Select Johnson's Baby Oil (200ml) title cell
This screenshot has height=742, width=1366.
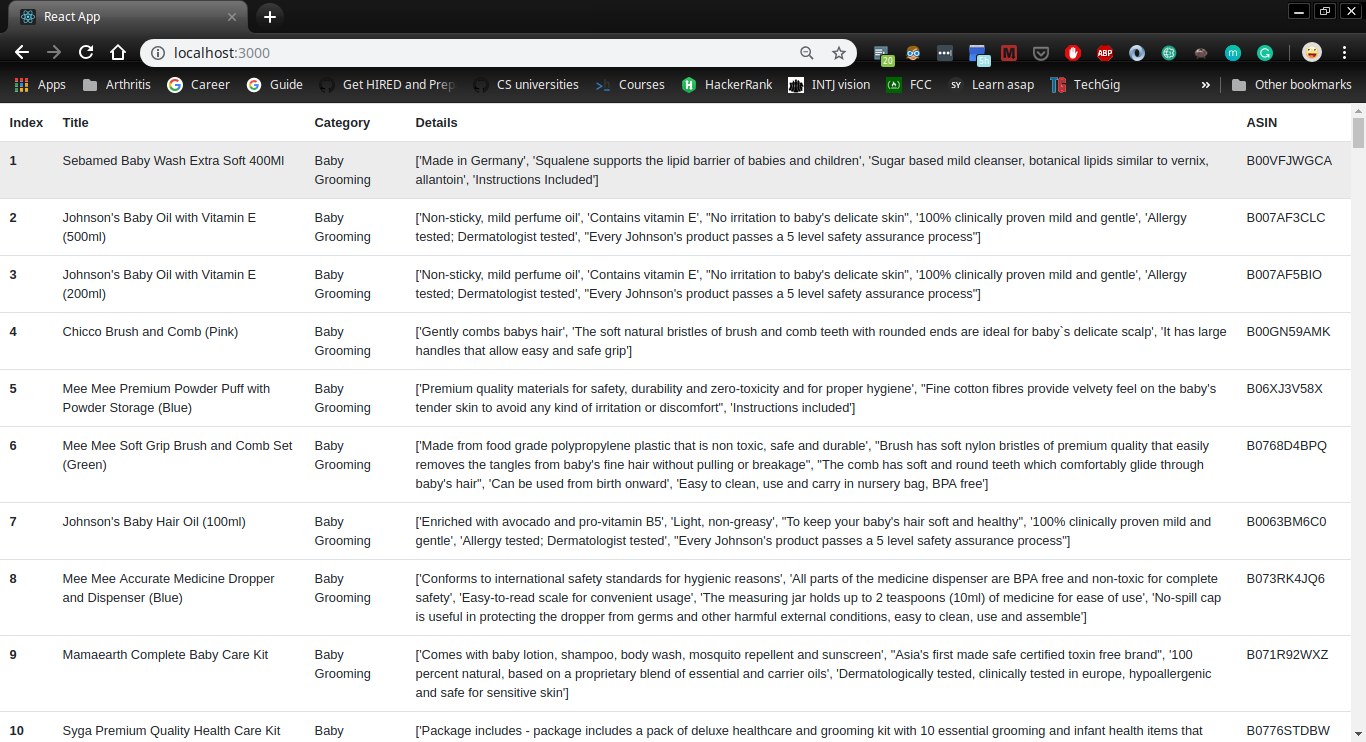pyautogui.click(x=159, y=284)
